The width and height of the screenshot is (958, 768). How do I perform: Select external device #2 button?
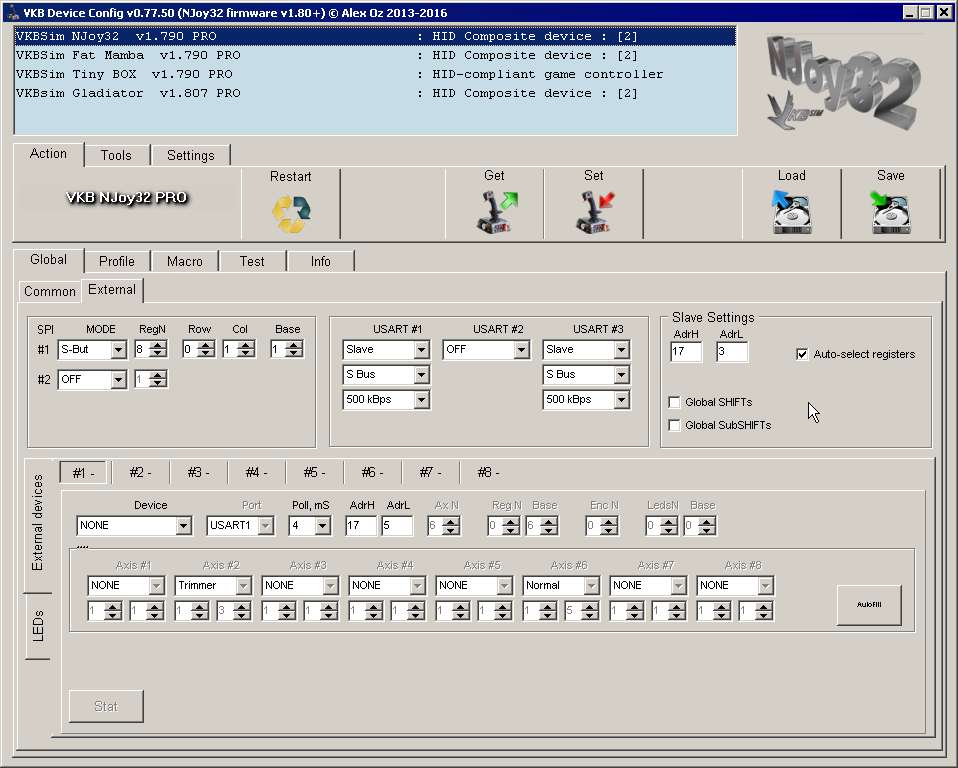[141, 472]
